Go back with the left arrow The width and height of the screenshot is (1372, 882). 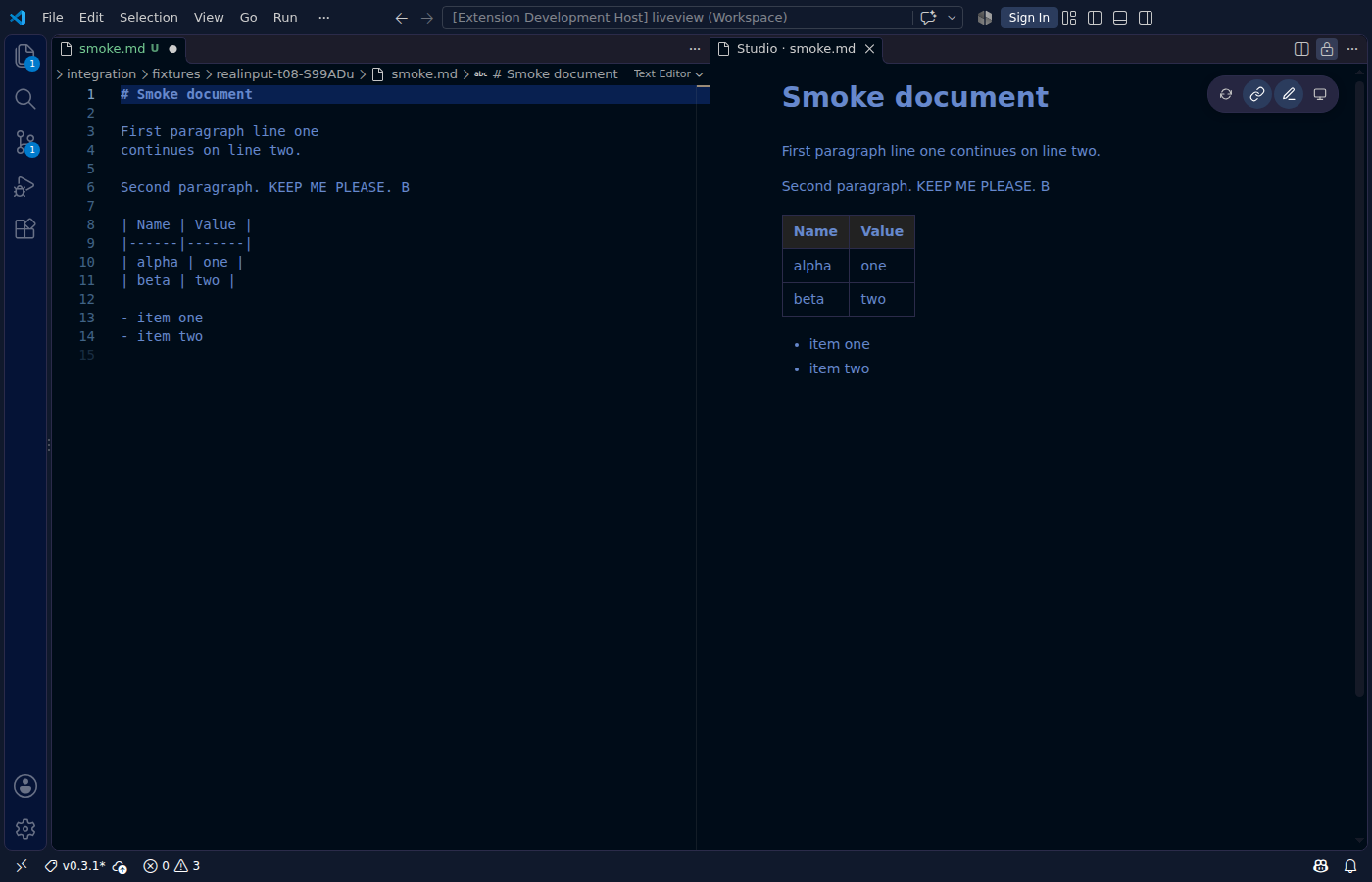tap(401, 18)
